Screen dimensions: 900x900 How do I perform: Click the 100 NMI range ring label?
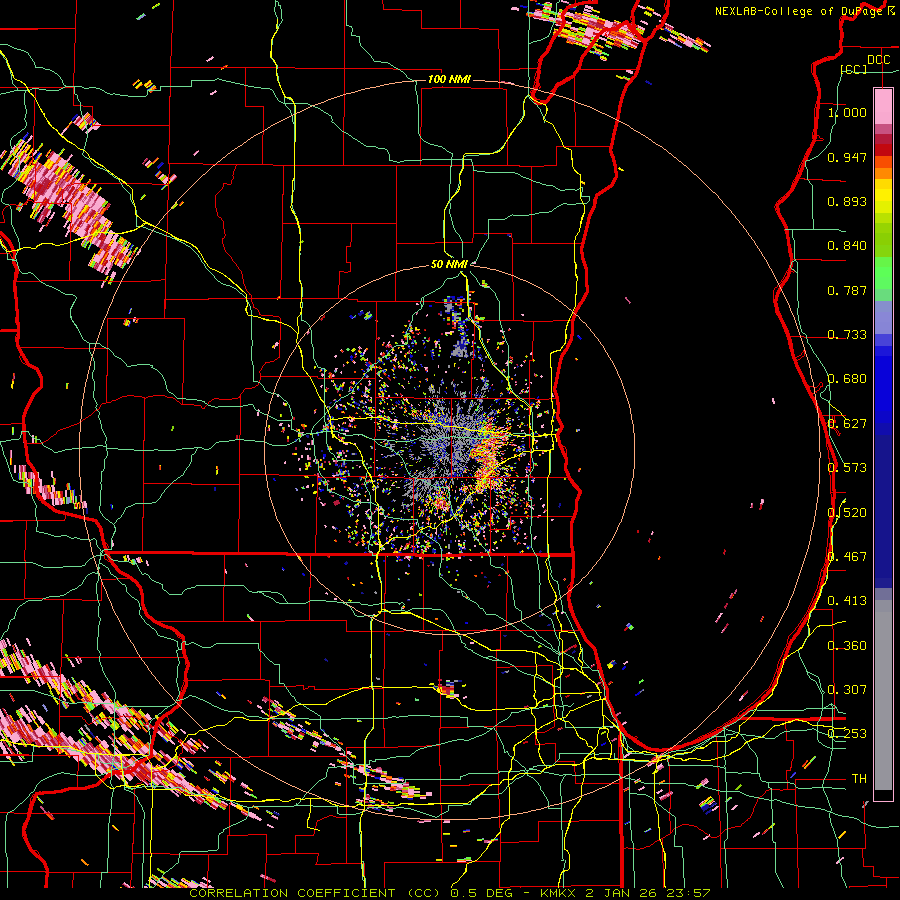[449, 79]
